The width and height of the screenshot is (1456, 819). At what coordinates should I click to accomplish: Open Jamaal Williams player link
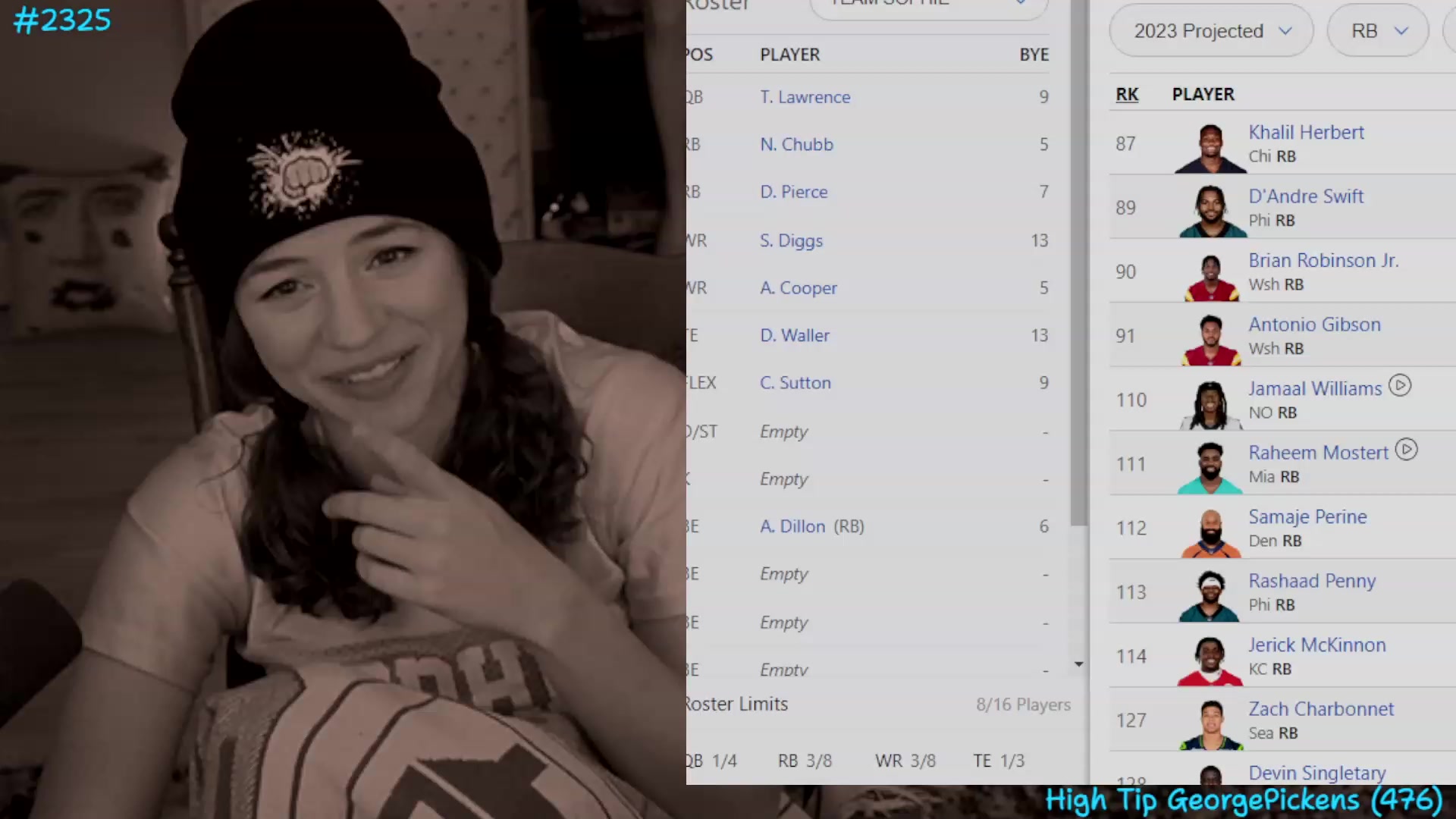point(1315,389)
